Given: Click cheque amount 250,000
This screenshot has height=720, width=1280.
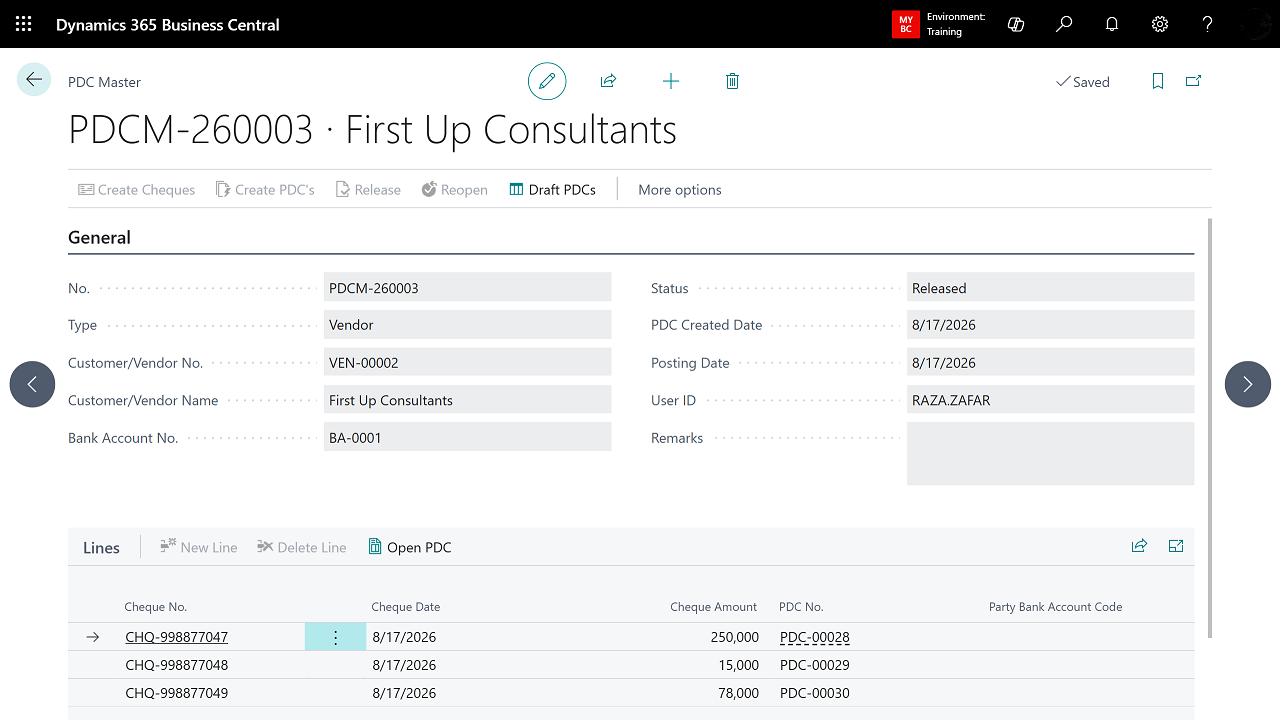Looking at the screenshot, I should [734, 637].
